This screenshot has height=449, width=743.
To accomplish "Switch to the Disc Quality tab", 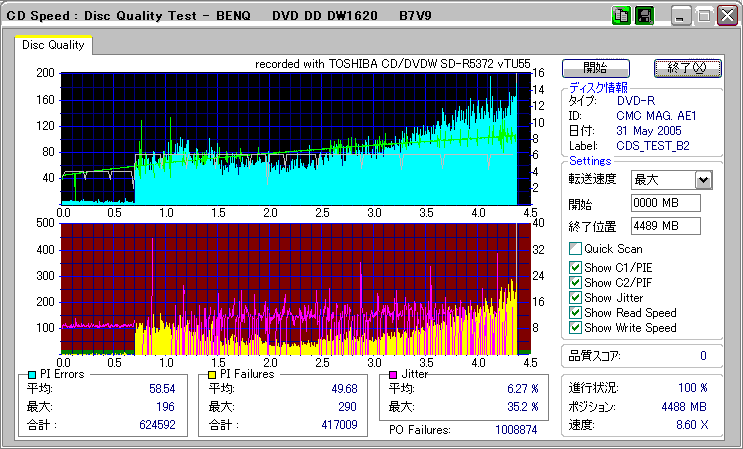I will pos(53,45).
